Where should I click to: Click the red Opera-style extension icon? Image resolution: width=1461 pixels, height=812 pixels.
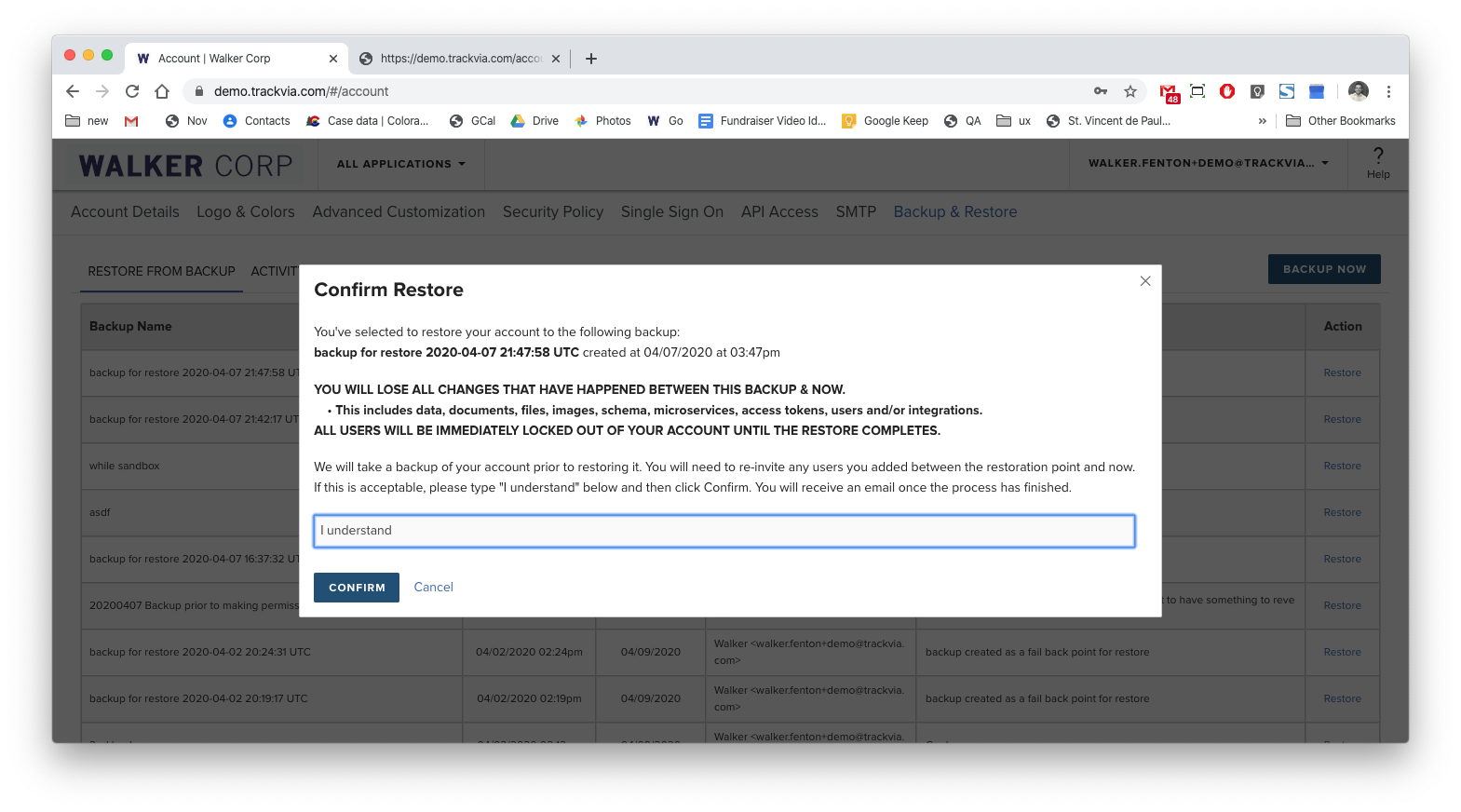point(1227,91)
